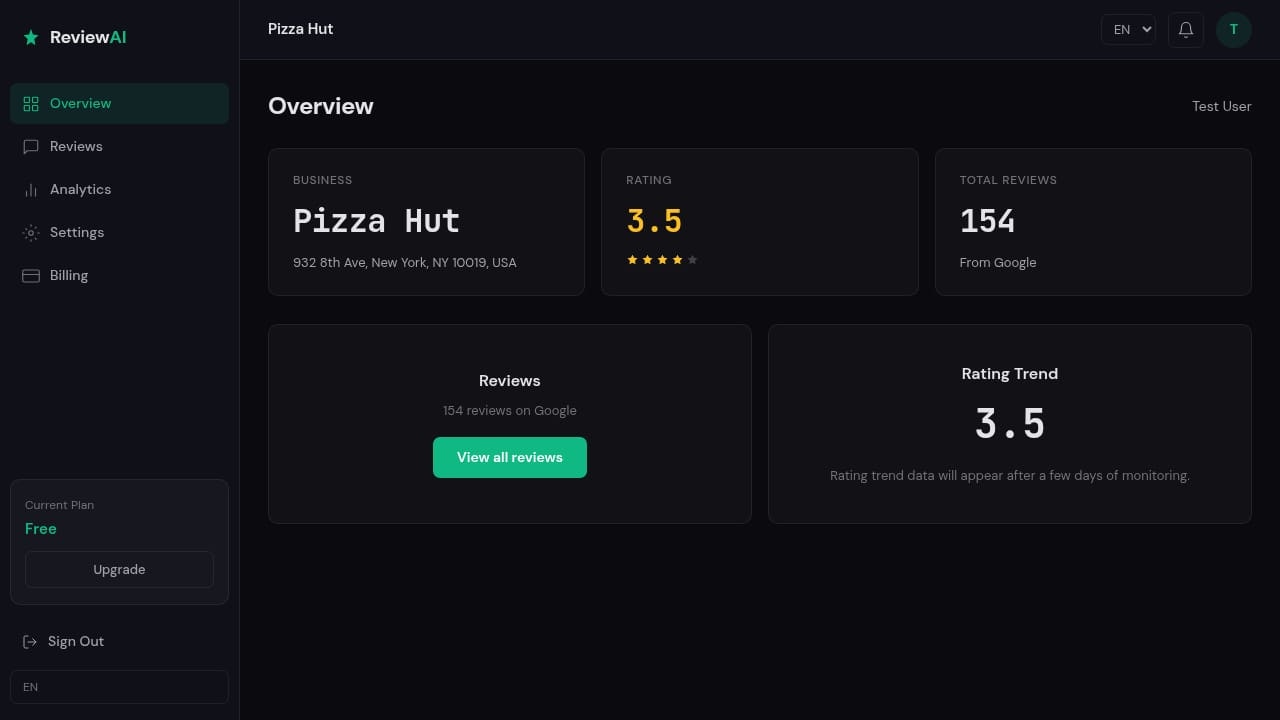Click the Overview page heading
The width and height of the screenshot is (1280, 720).
[321, 106]
